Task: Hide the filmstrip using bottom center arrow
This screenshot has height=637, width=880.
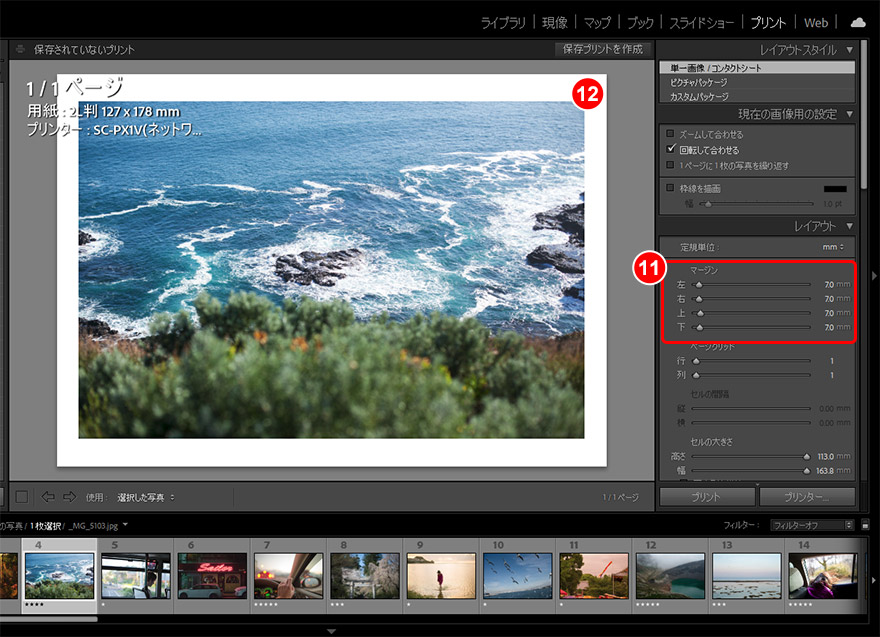Action: 331,631
